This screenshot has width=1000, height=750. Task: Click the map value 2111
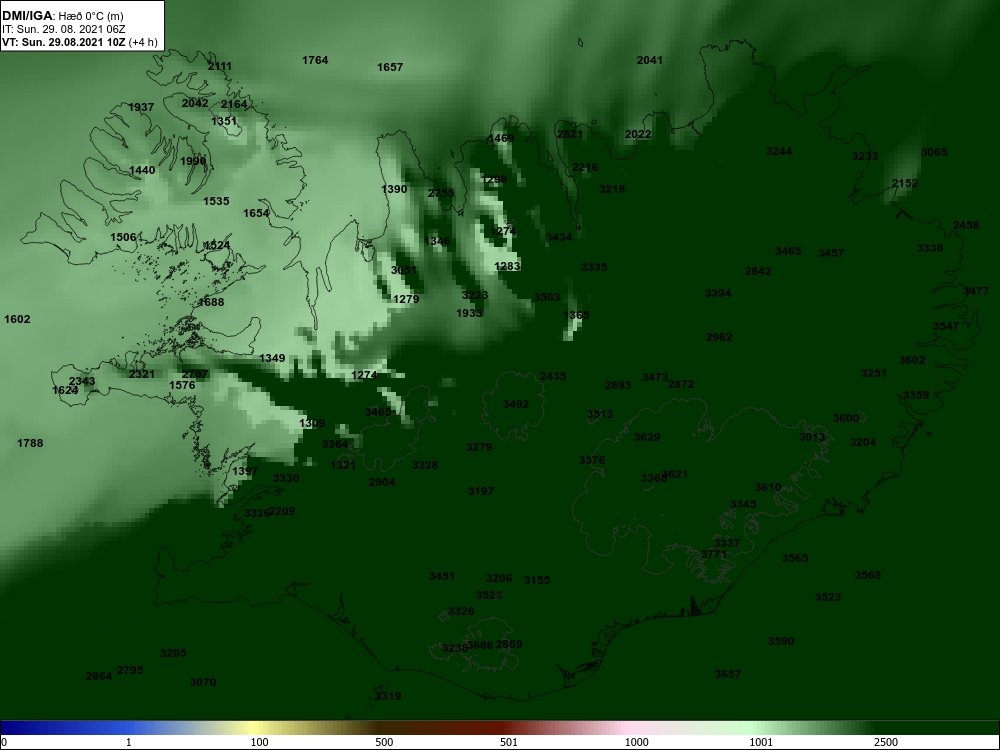(220, 66)
